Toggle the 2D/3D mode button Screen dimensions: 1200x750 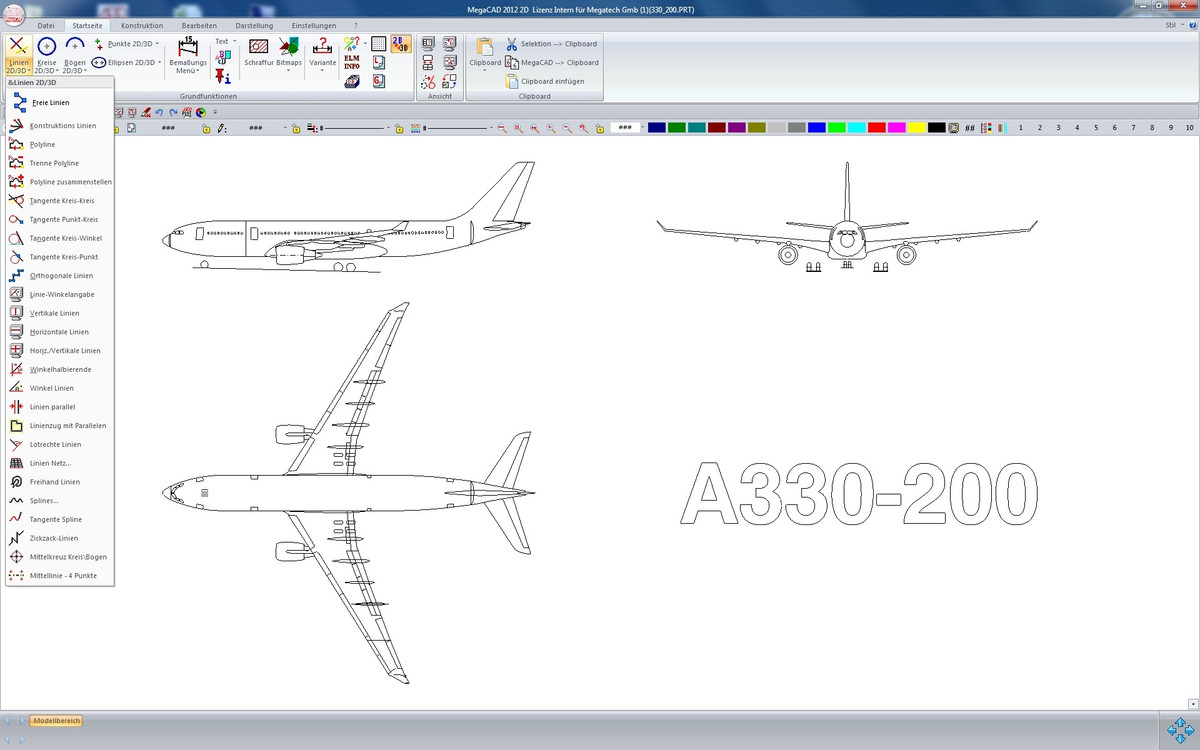(x=399, y=43)
